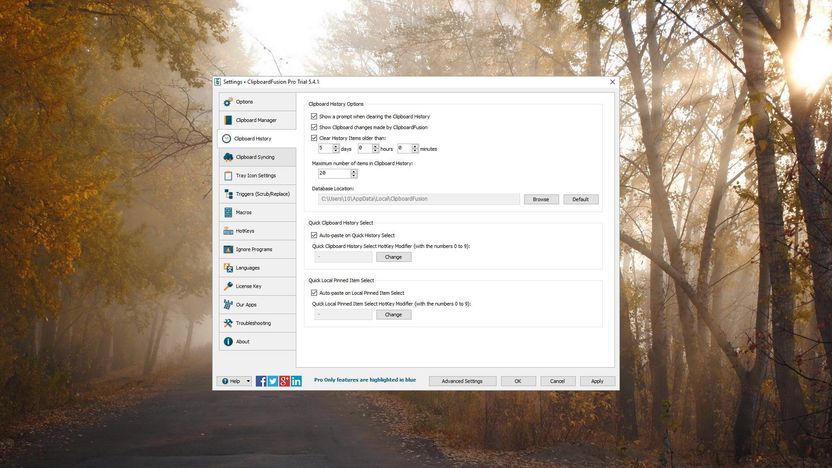This screenshot has width=832, height=468.
Task: Switch to the Our Apps tab
Action: [x=257, y=305]
